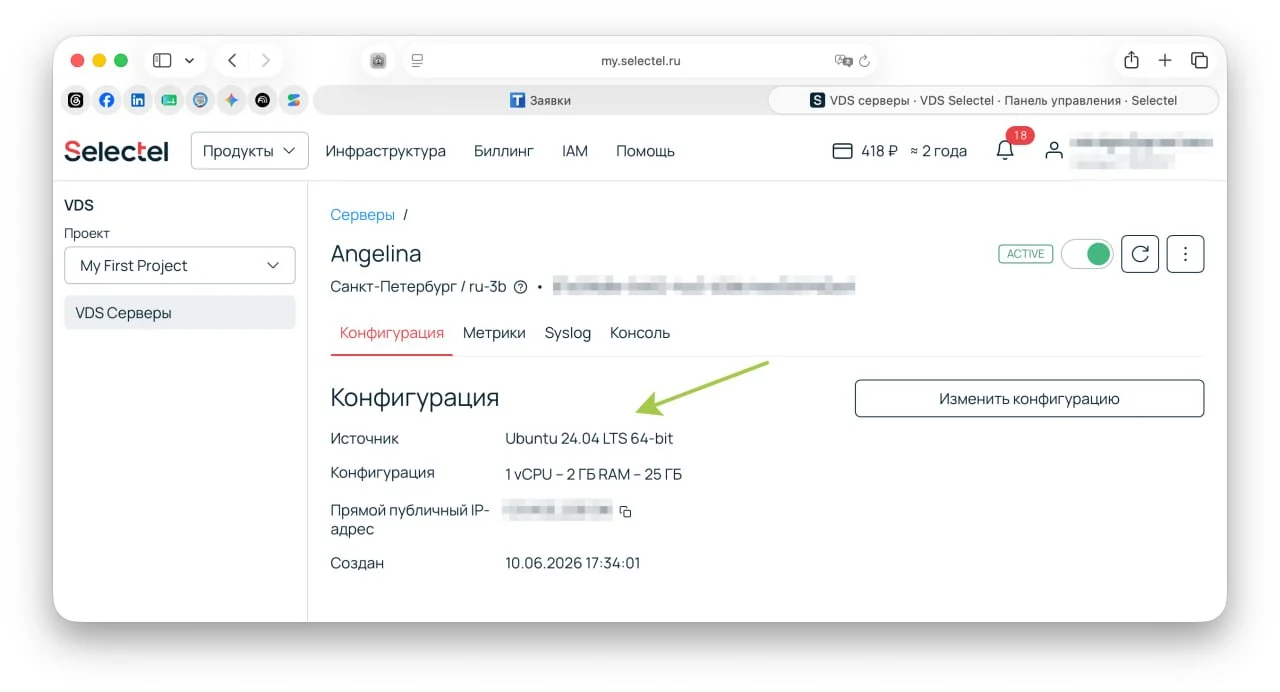Open the colorful S pinned tab
The height and width of the screenshot is (692, 1280).
[293, 100]
